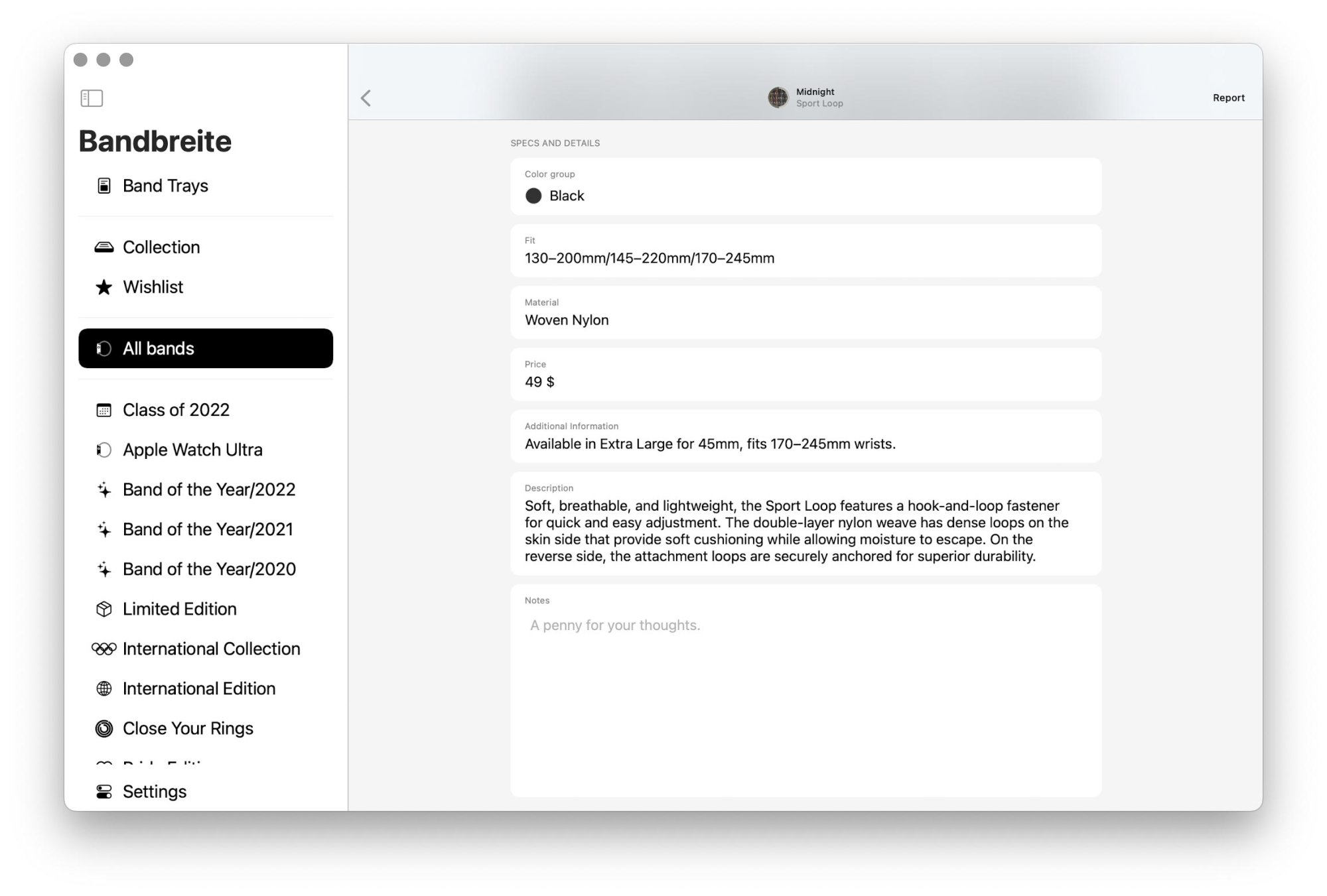The height and width of the screenshot is (896, 1327).
Task: Click the Close Your Rings icon
Action: [x=104, y=728]
